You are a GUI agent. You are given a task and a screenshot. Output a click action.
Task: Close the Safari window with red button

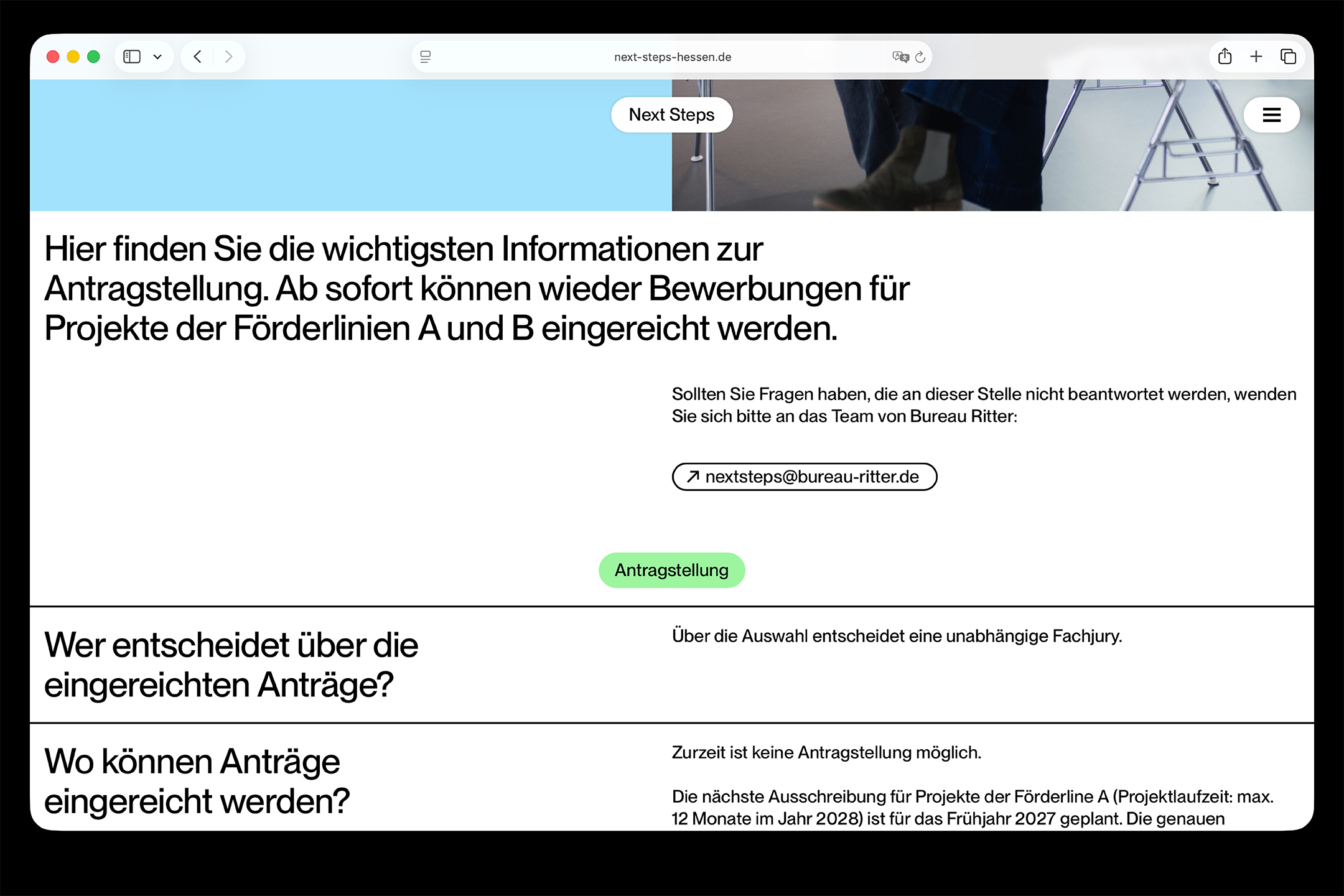tap(53, 57)
